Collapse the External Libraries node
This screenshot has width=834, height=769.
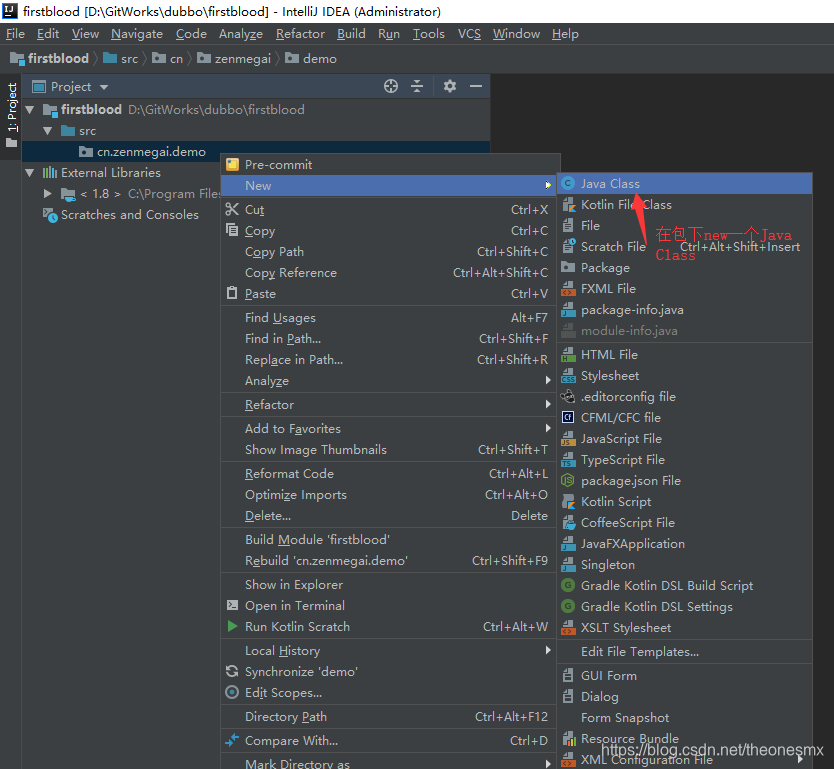(30, 173)
